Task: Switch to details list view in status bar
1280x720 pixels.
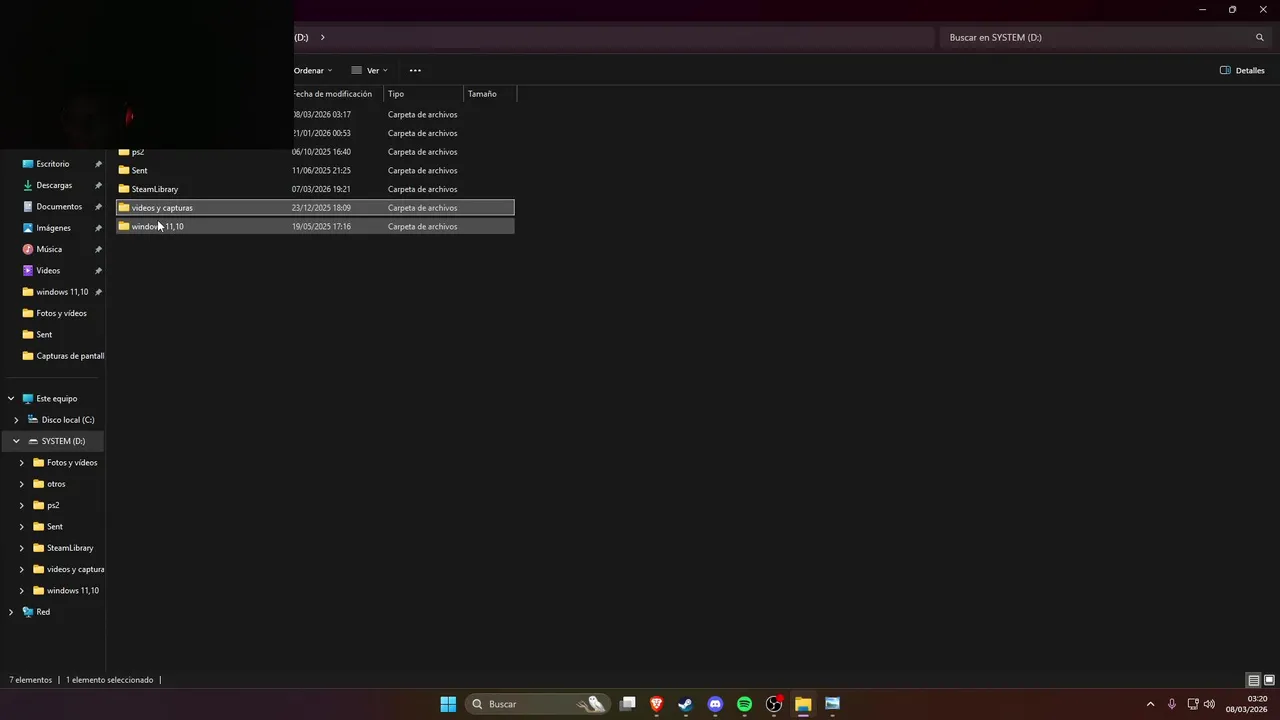Action: coord(1253,680)
